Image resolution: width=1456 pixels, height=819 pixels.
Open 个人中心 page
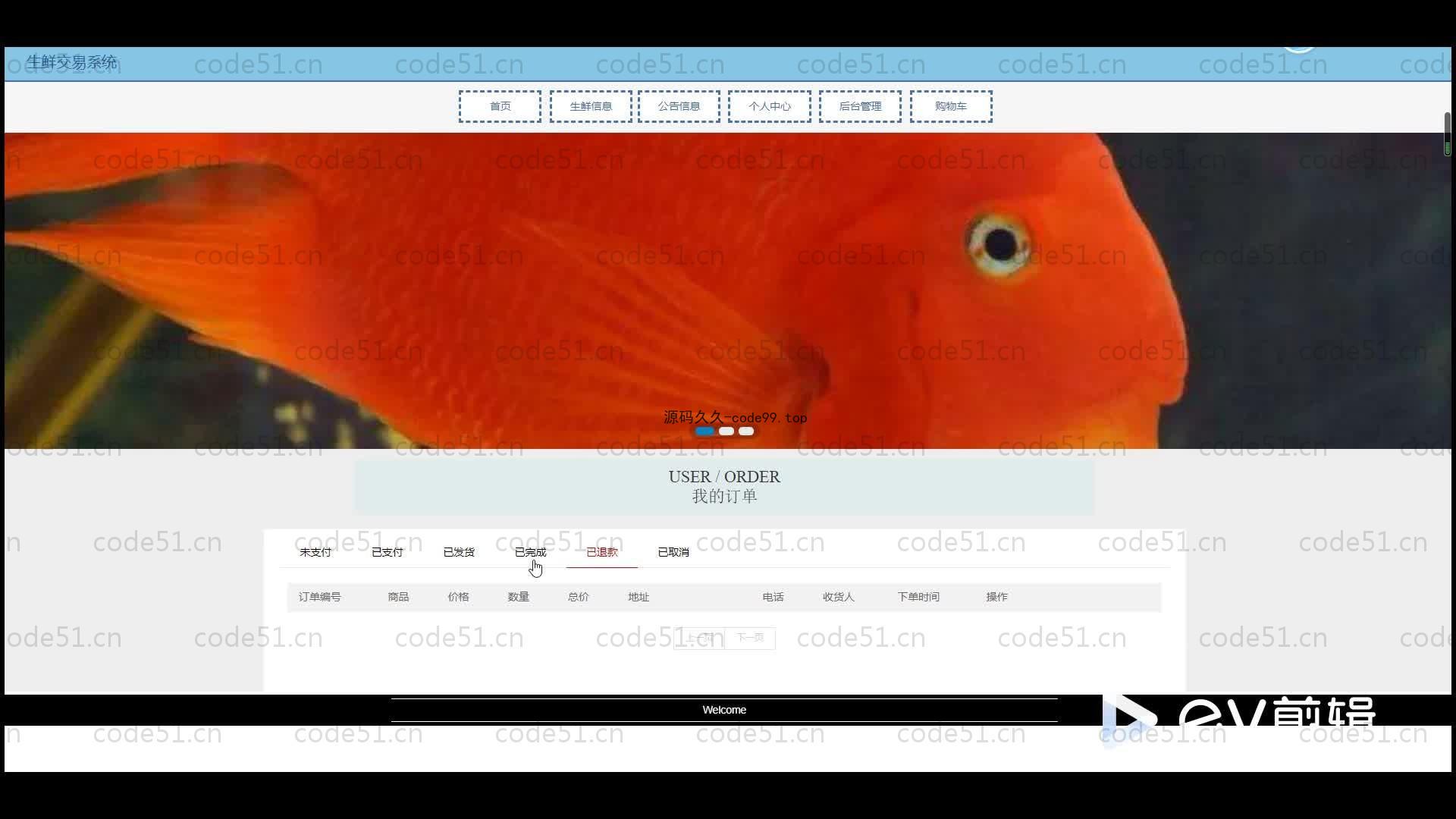(769, 106)
